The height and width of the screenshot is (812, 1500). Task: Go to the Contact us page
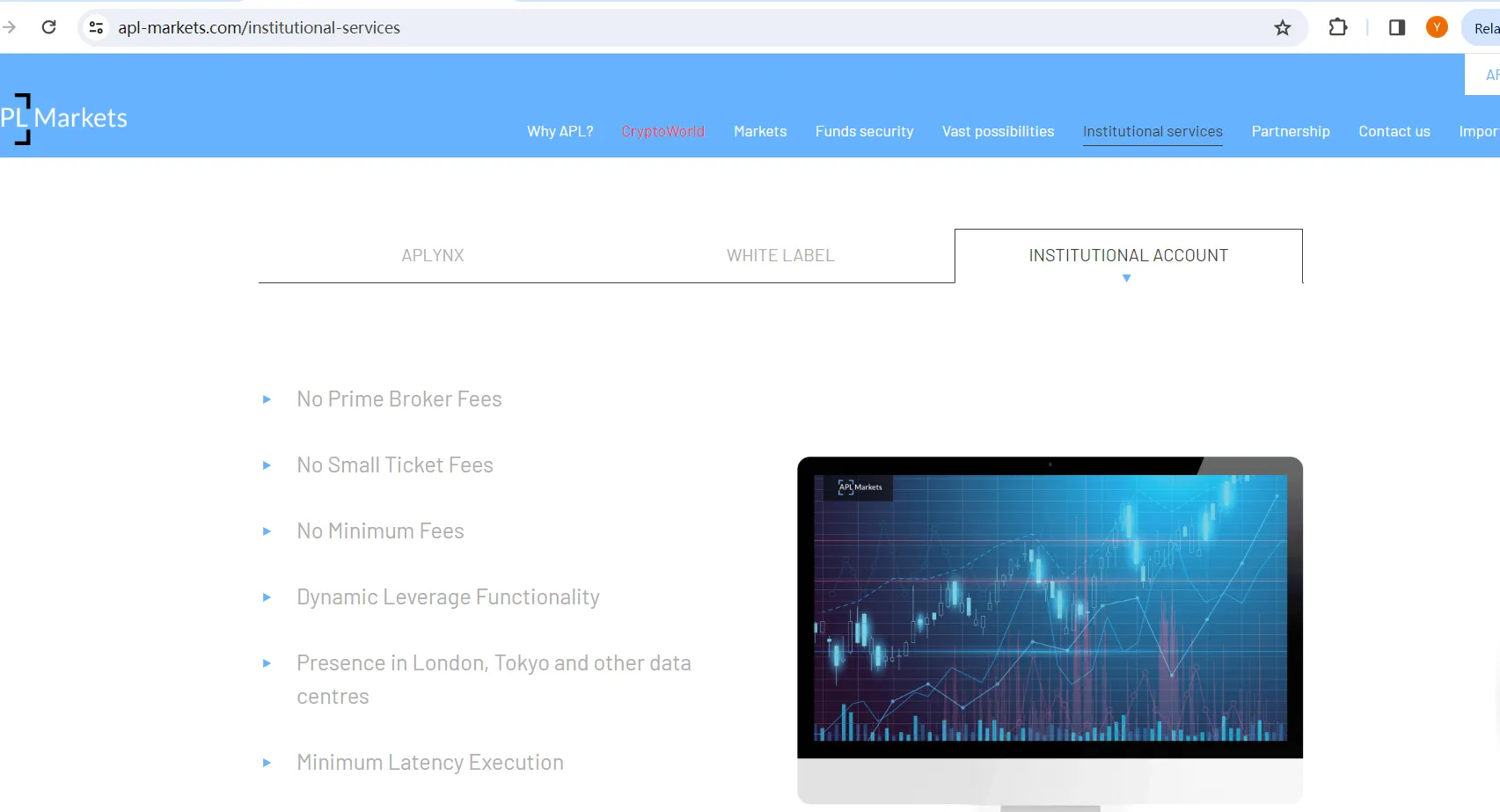(1394, 131)
